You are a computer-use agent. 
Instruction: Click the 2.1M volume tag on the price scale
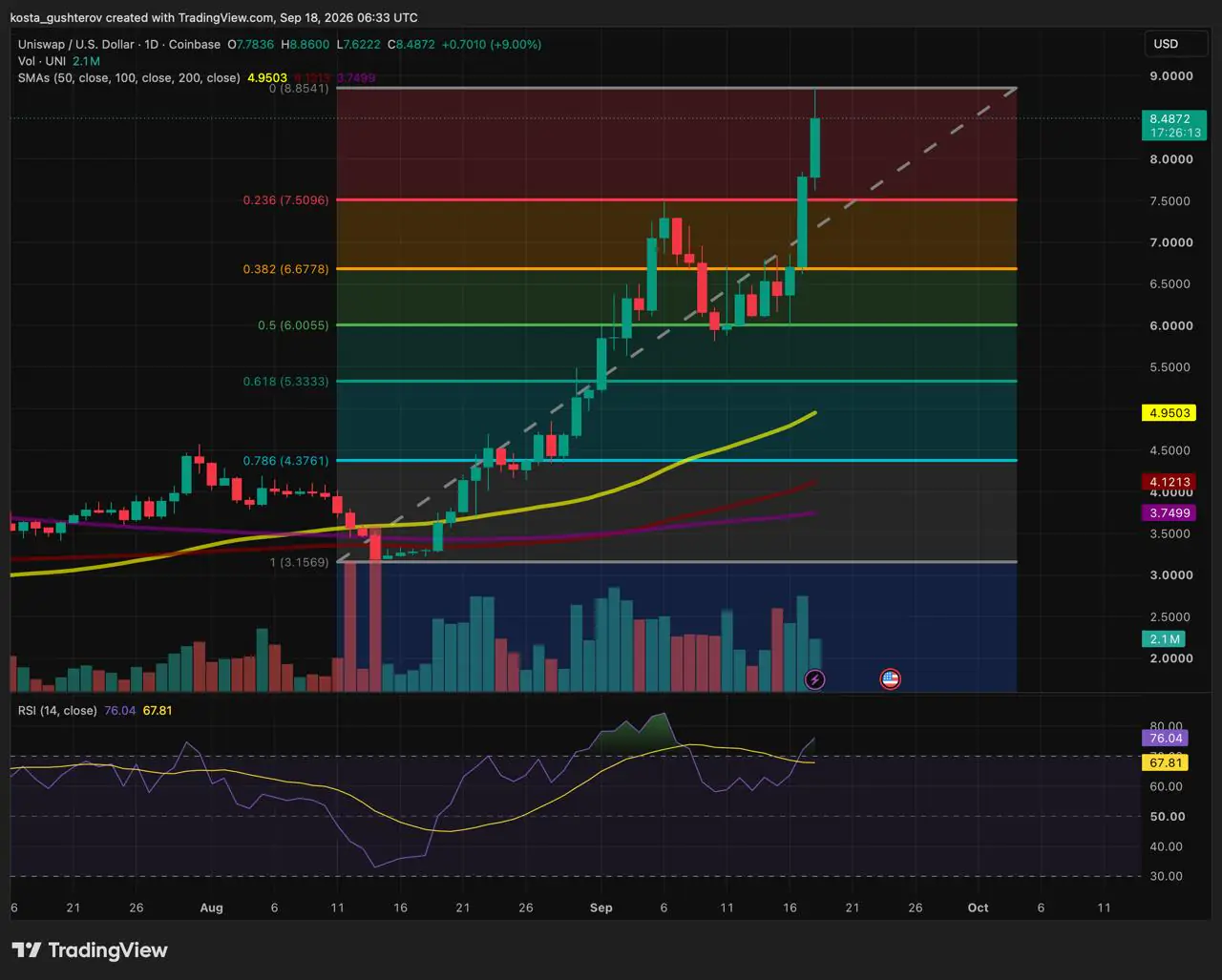click(x=1165, y=639)
